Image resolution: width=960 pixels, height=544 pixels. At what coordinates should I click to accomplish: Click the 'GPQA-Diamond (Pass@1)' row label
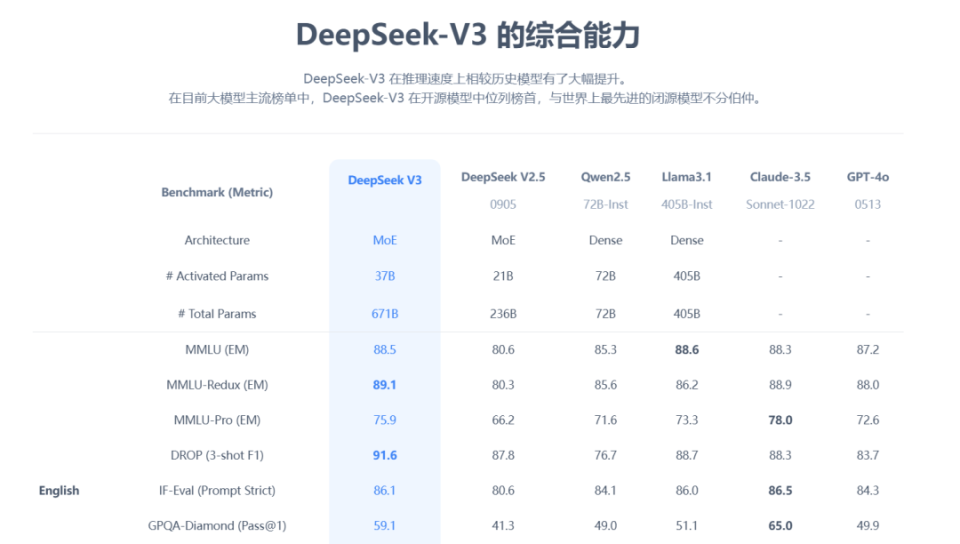coord(217,526)
